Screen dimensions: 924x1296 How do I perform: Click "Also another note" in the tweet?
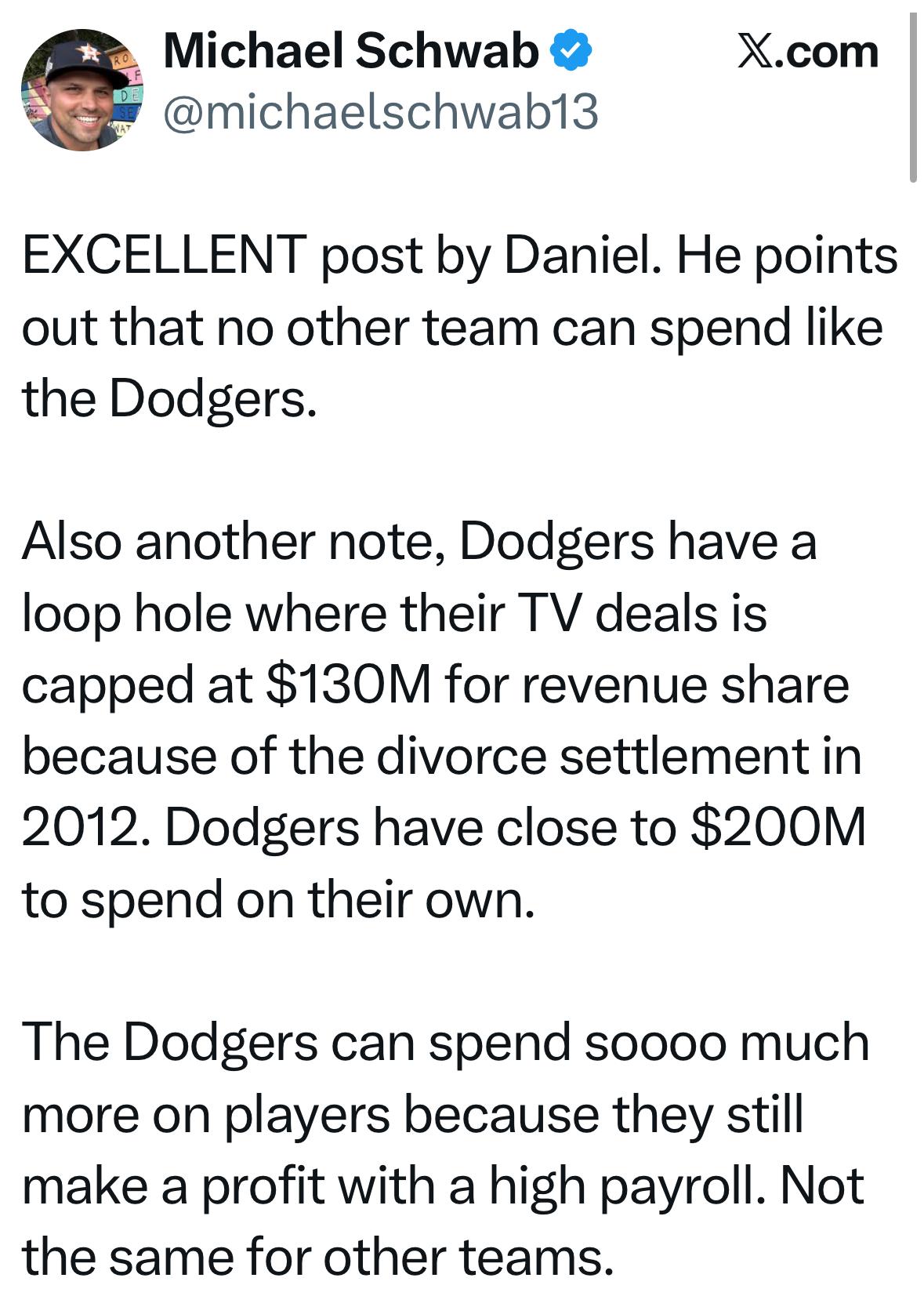pyautogui.click(x=234, y=542)
